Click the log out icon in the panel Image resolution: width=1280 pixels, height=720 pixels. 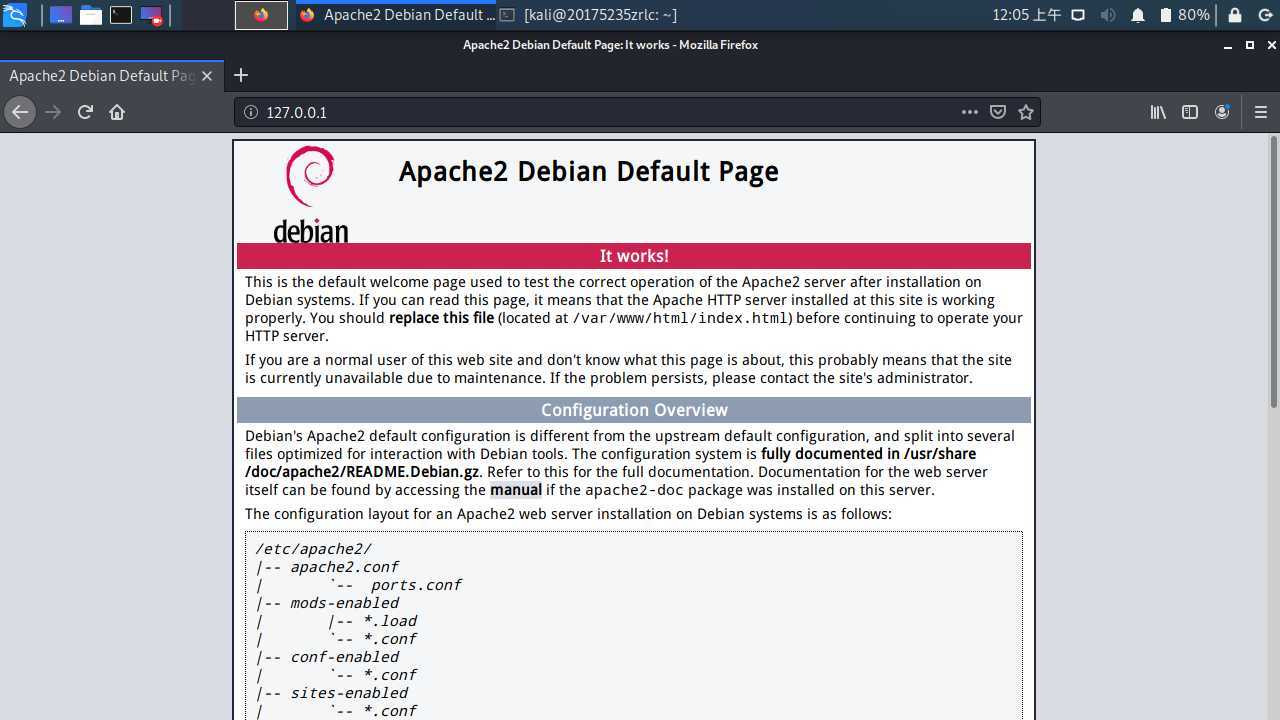point(1265,15)
